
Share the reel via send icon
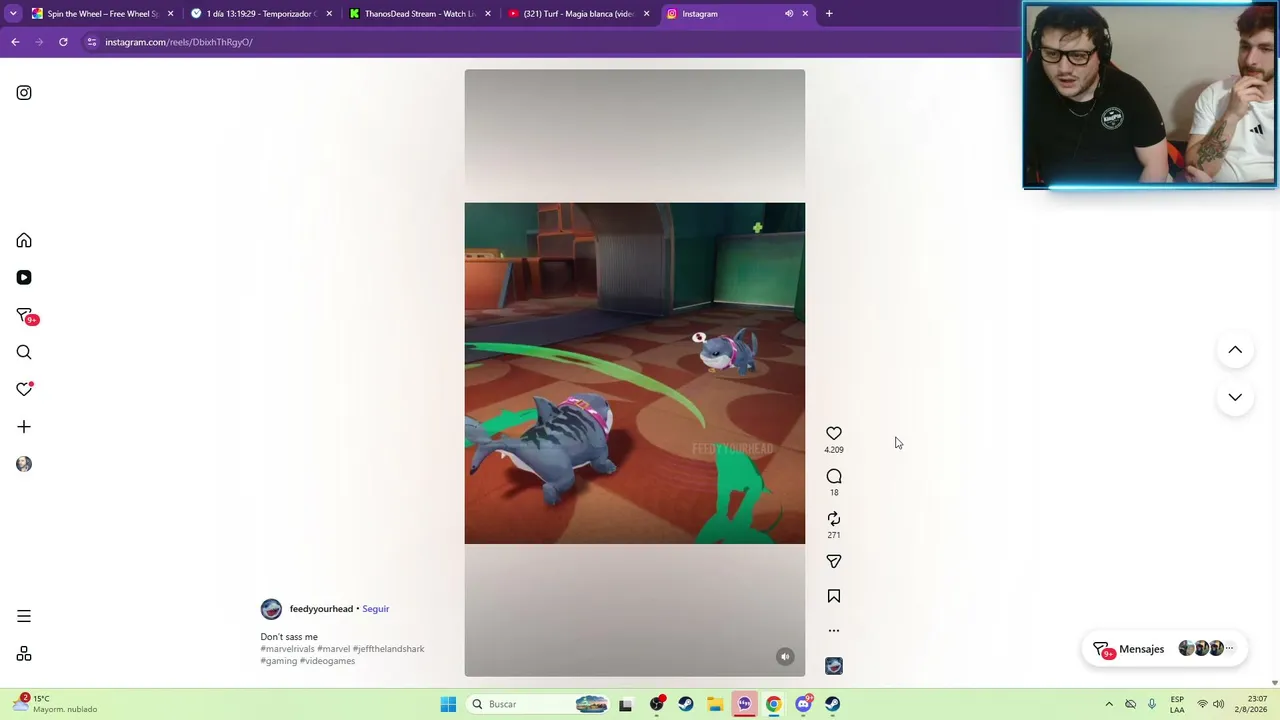click(x=834, y=561)
